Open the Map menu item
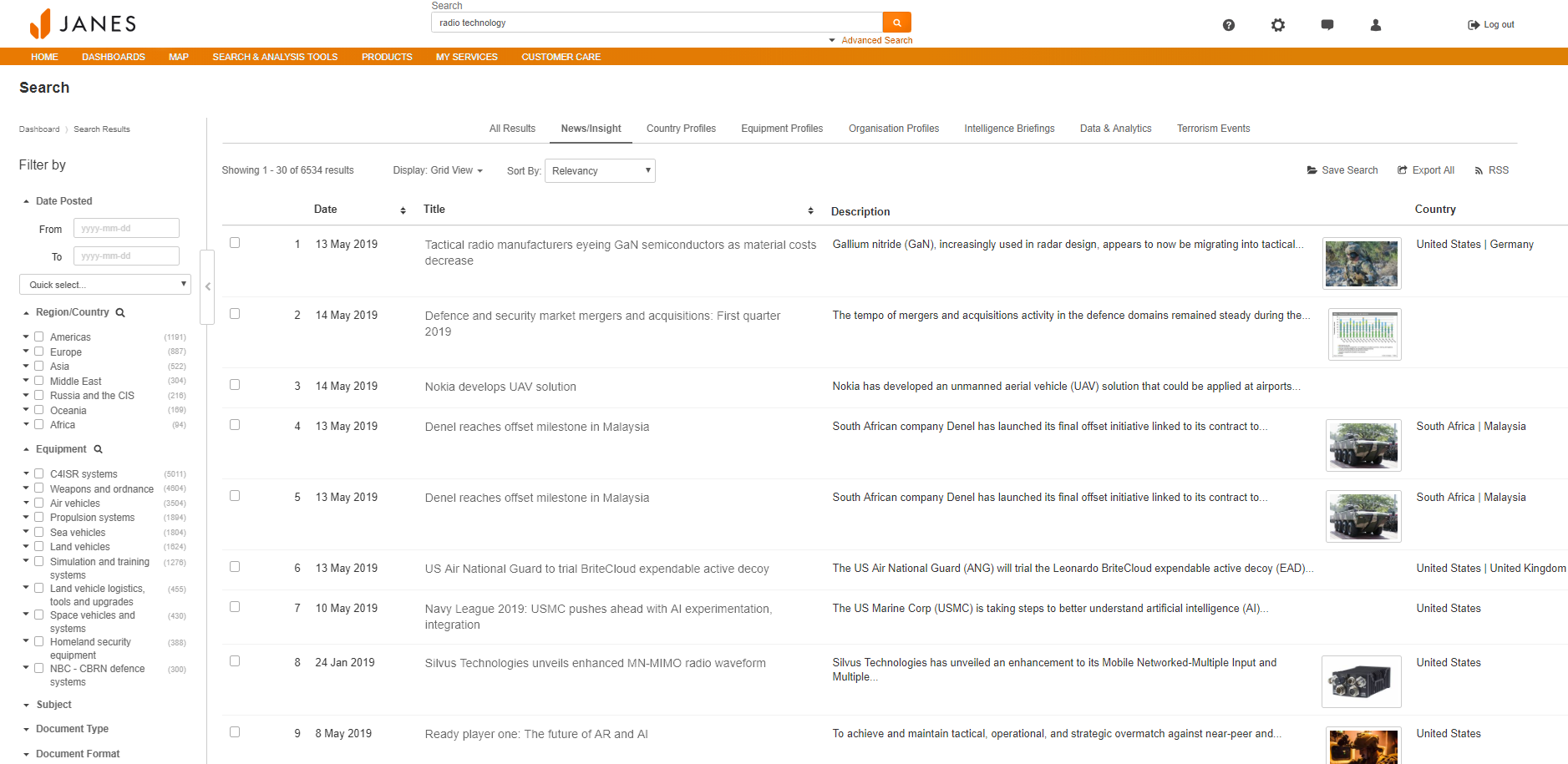Image resolution: width=1568 pixels, height=764 pixels. pos(179,57)
